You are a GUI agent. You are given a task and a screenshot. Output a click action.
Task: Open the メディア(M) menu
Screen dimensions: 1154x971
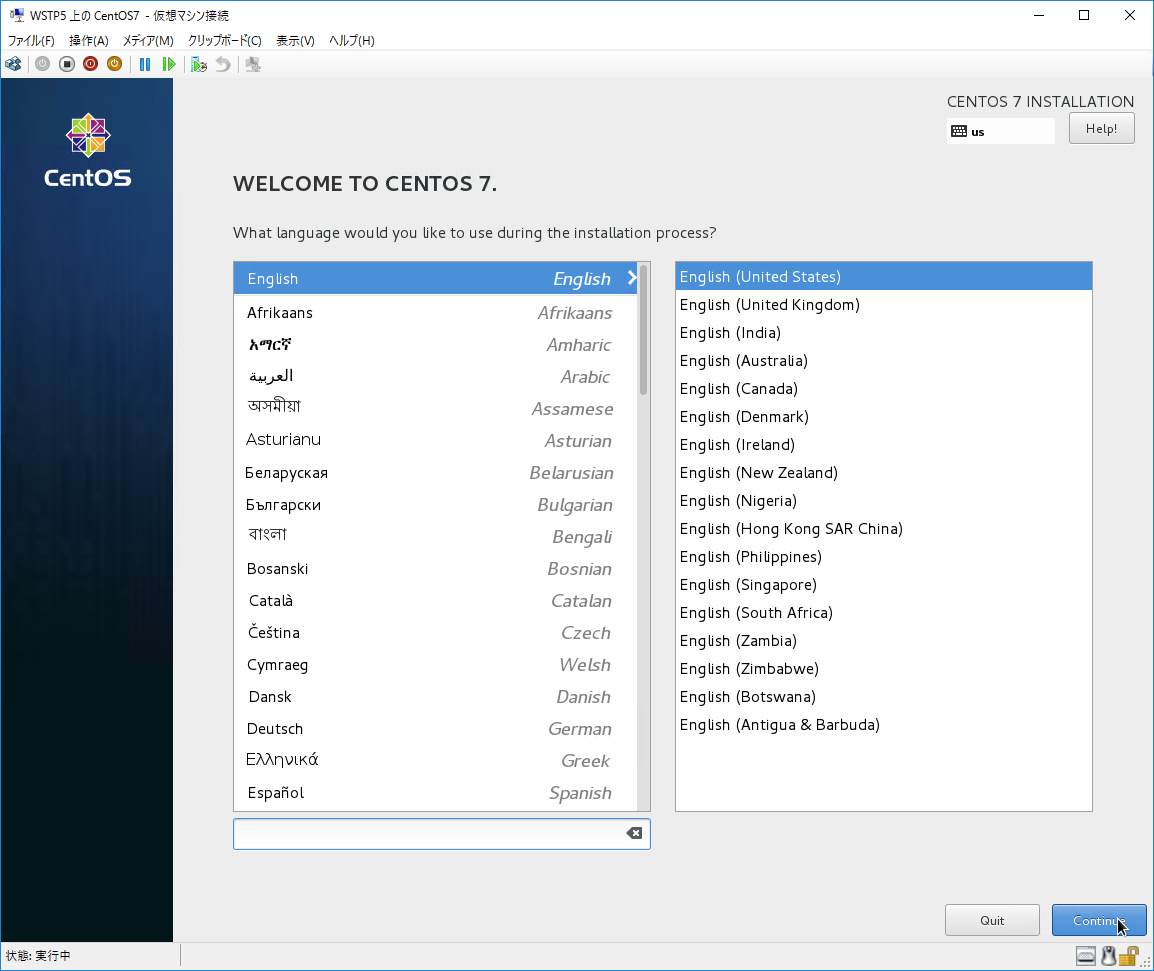pyautogui.click(x=148, y=41)
